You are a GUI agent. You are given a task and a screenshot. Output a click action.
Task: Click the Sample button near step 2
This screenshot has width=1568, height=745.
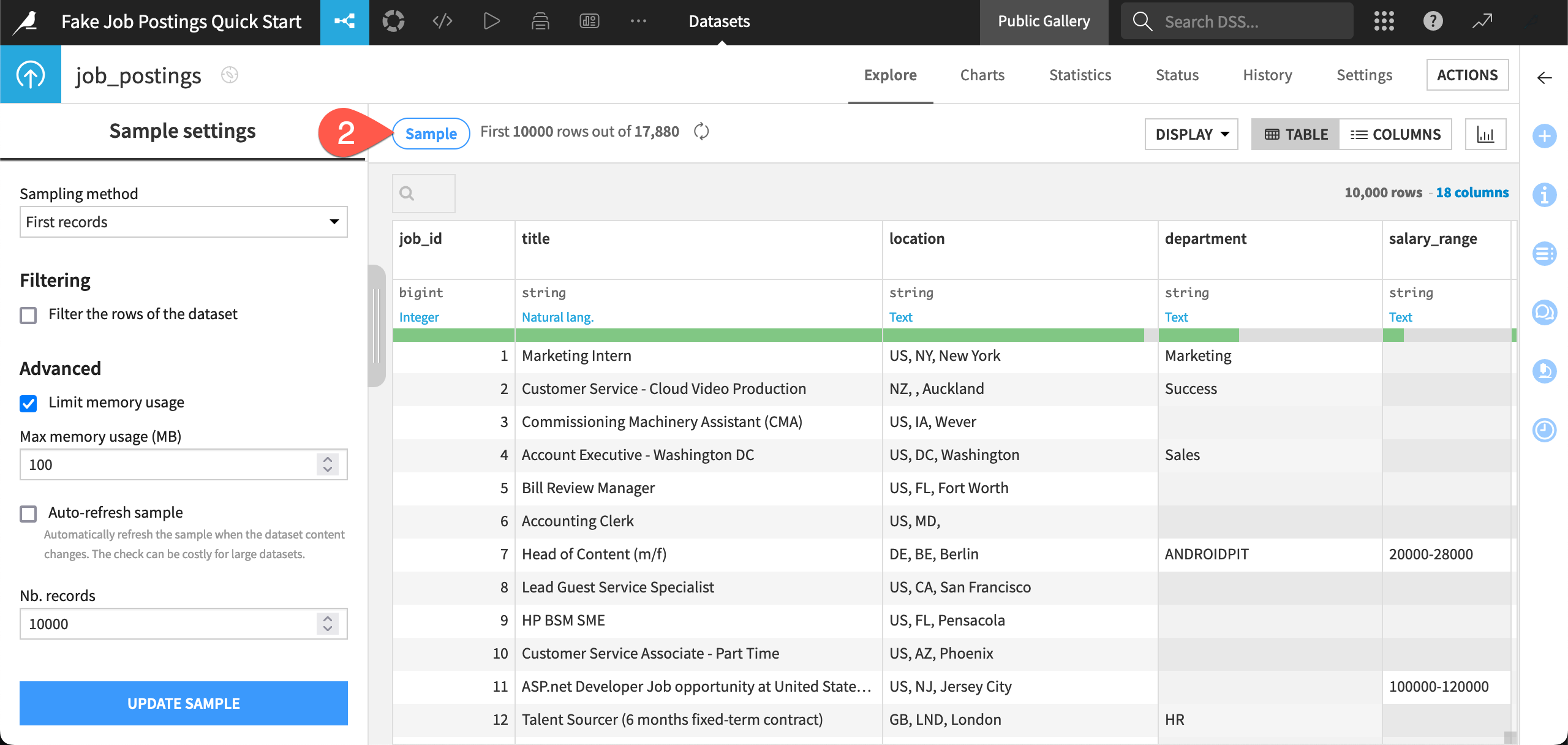click(x=431, y=133)
